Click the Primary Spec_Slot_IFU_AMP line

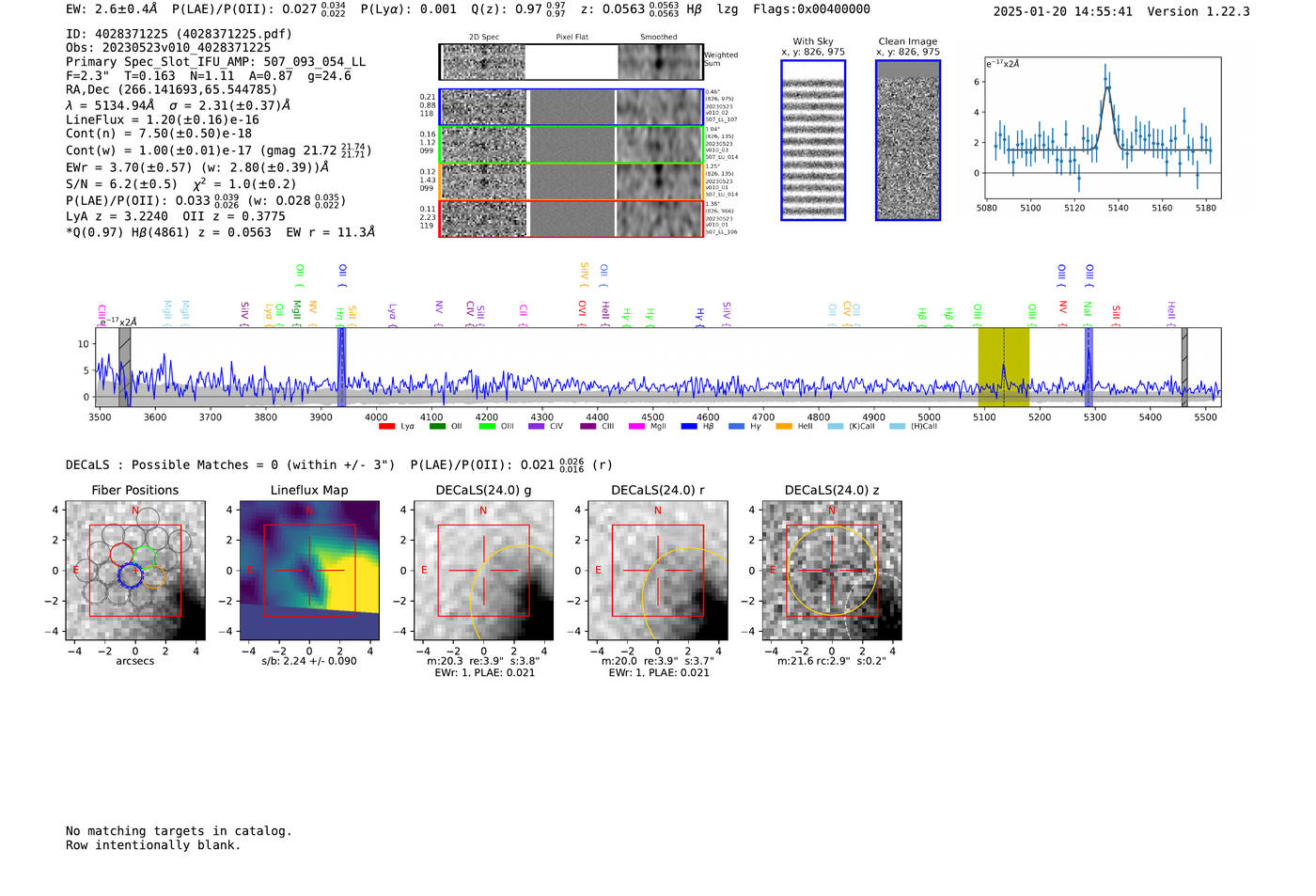click(215, 62)
